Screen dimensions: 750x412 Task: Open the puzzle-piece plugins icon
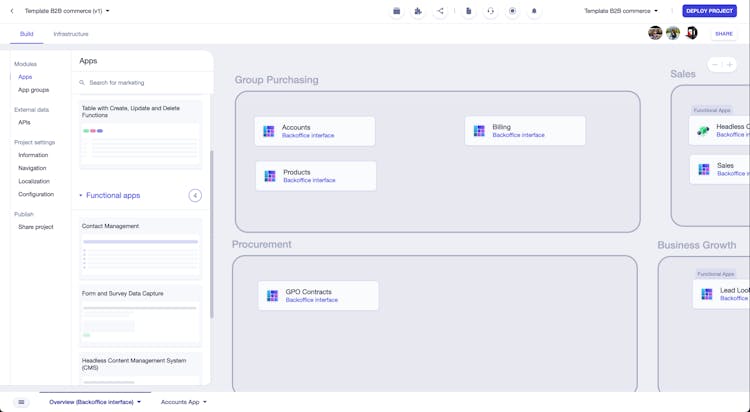point(418,11)
